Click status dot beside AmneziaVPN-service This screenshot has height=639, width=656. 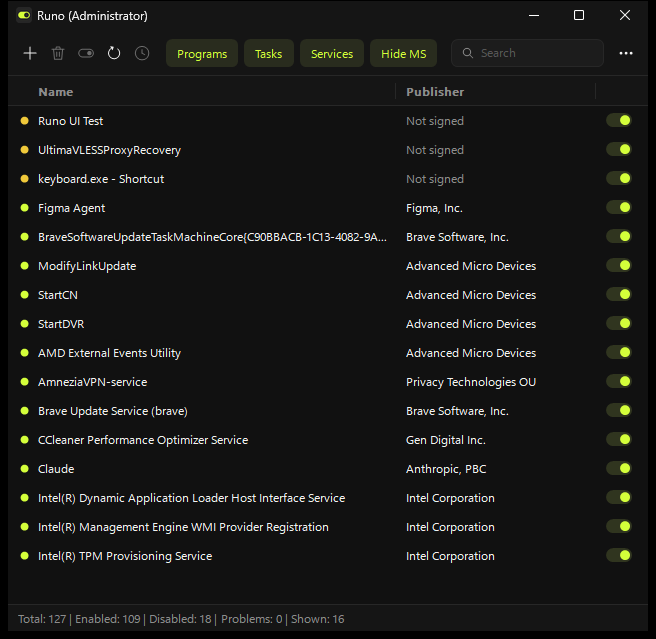25,382
